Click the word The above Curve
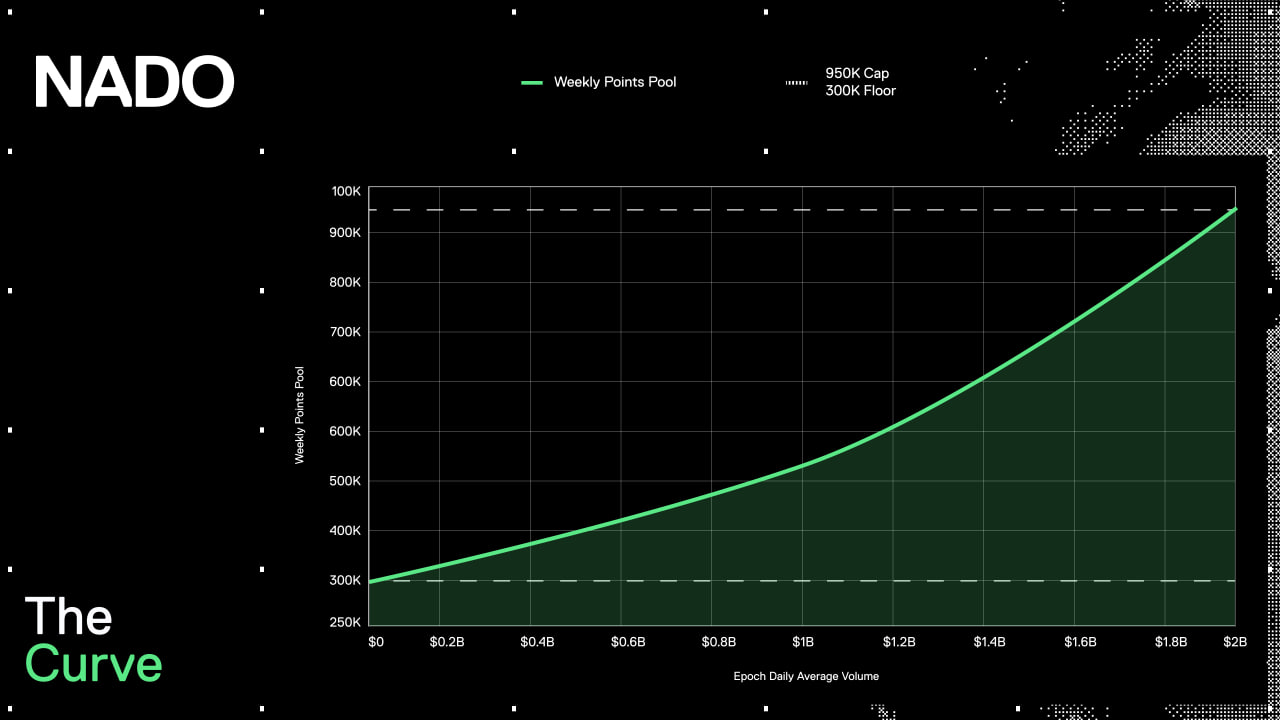 point(68,616)
